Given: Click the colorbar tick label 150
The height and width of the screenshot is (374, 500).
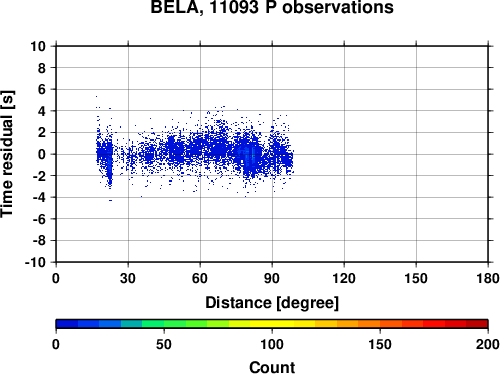Looking at the screenshot, I should [380, 344].
